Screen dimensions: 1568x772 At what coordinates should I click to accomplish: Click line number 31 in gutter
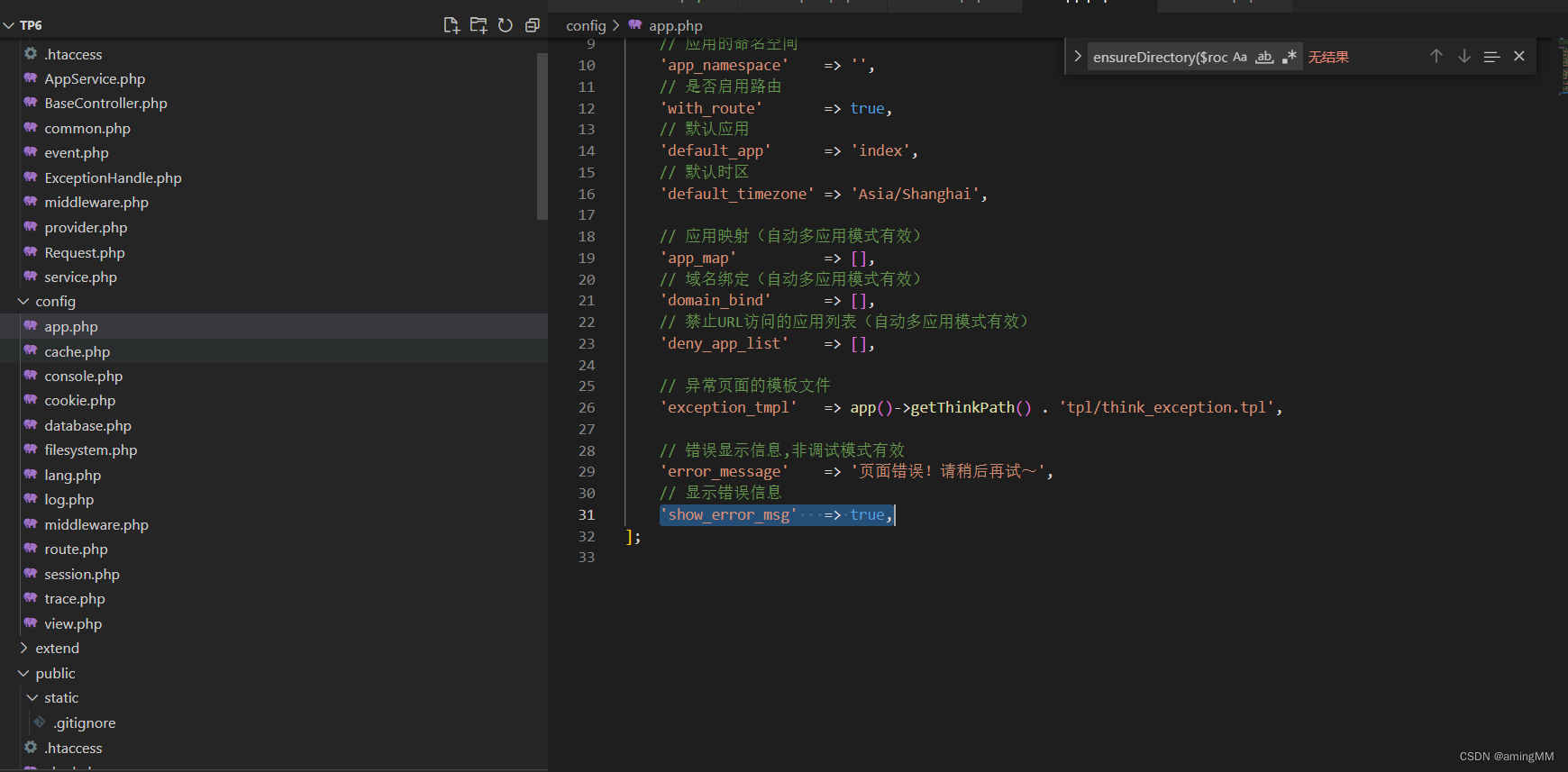tap(587, 514)
